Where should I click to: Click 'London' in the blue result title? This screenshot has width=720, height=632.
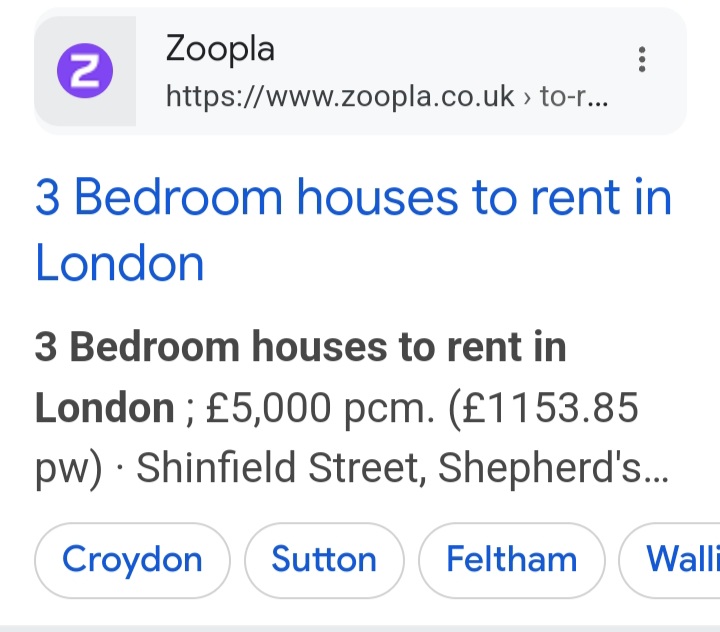pyautogui.click(x=120, y=264)
